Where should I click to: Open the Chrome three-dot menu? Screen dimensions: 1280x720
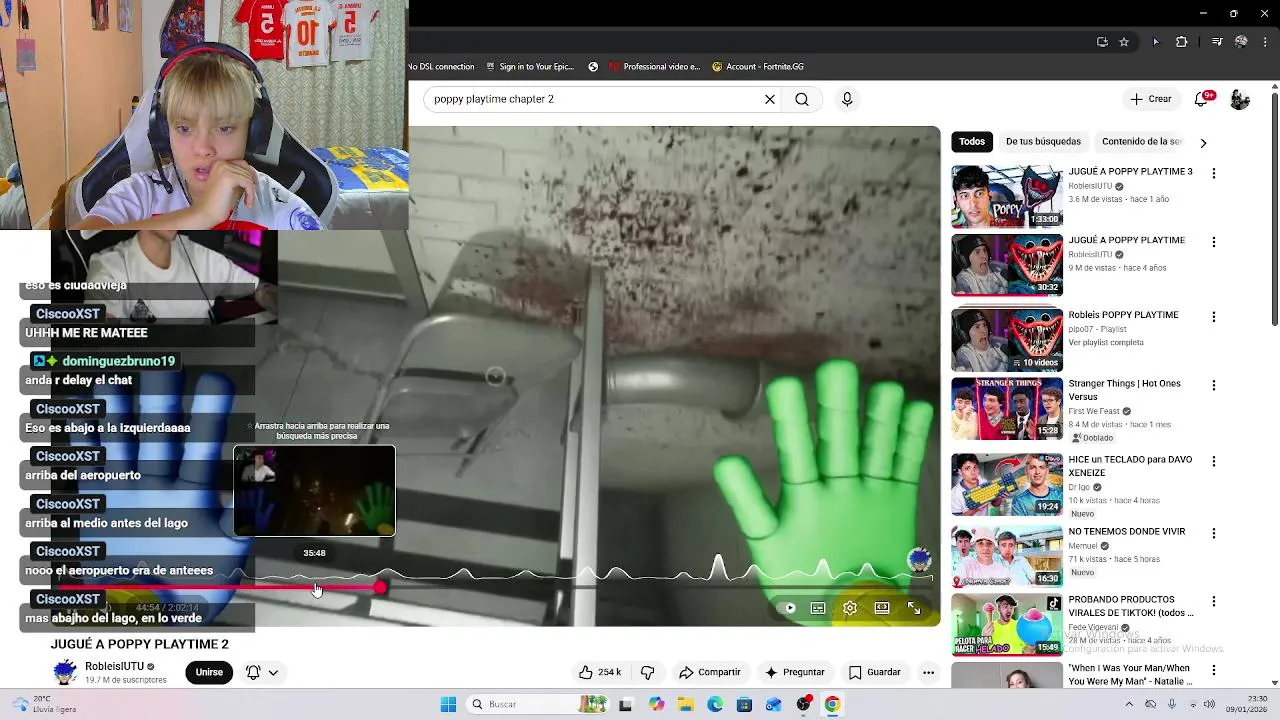[x=1265, y=42]
